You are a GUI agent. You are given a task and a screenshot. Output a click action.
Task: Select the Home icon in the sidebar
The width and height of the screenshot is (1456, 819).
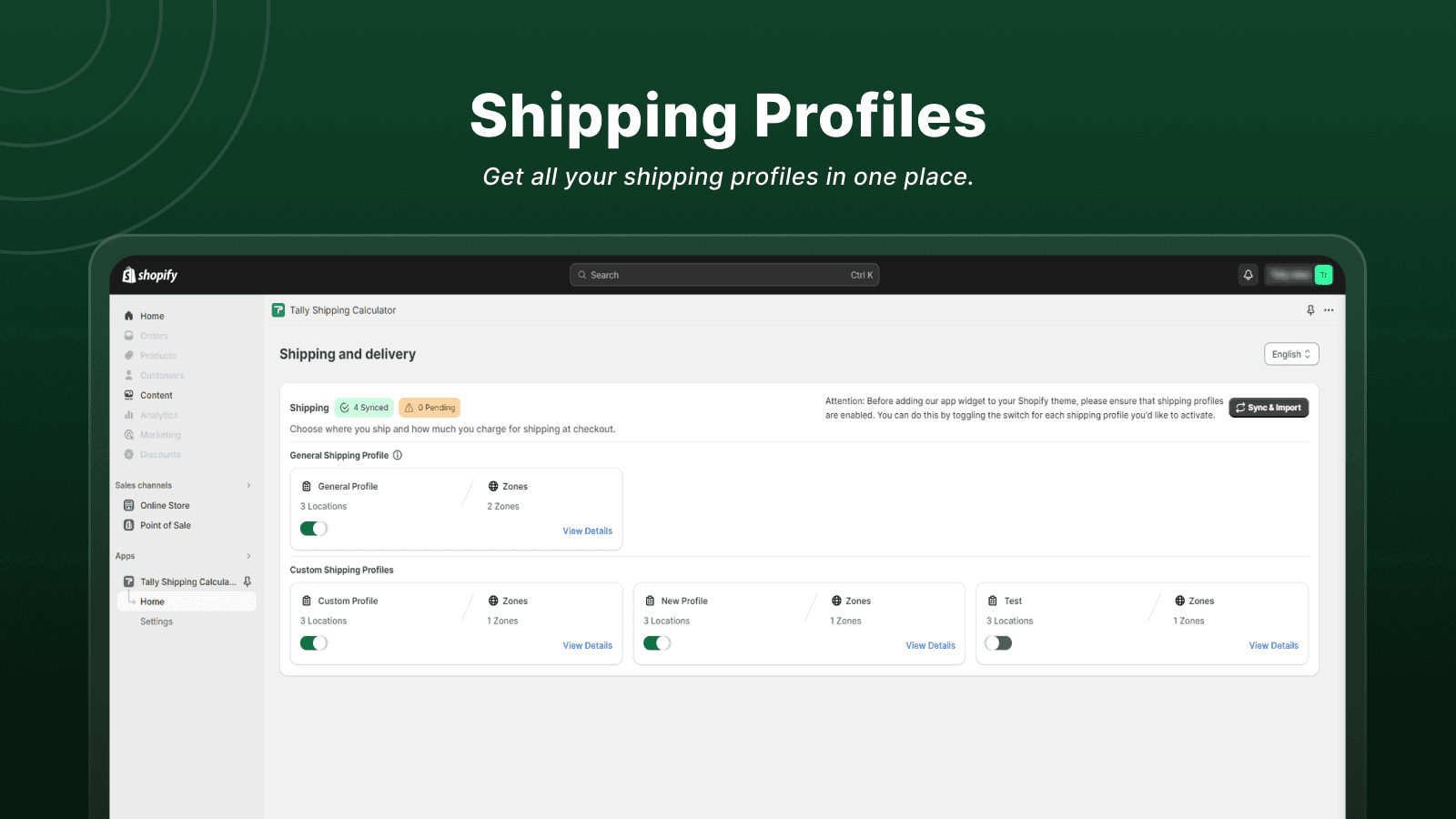click(128, 316)
